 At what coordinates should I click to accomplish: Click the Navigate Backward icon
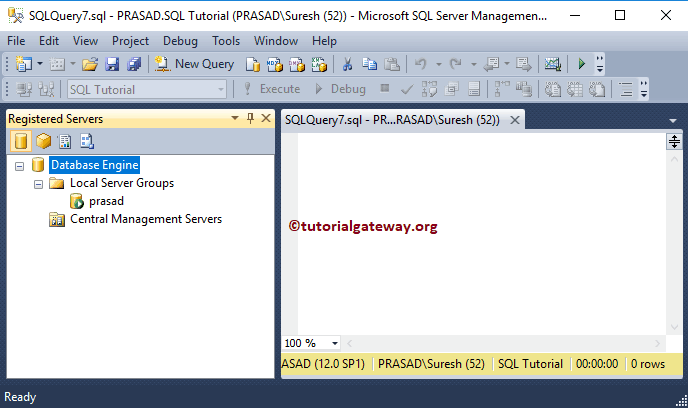[491, 64]
